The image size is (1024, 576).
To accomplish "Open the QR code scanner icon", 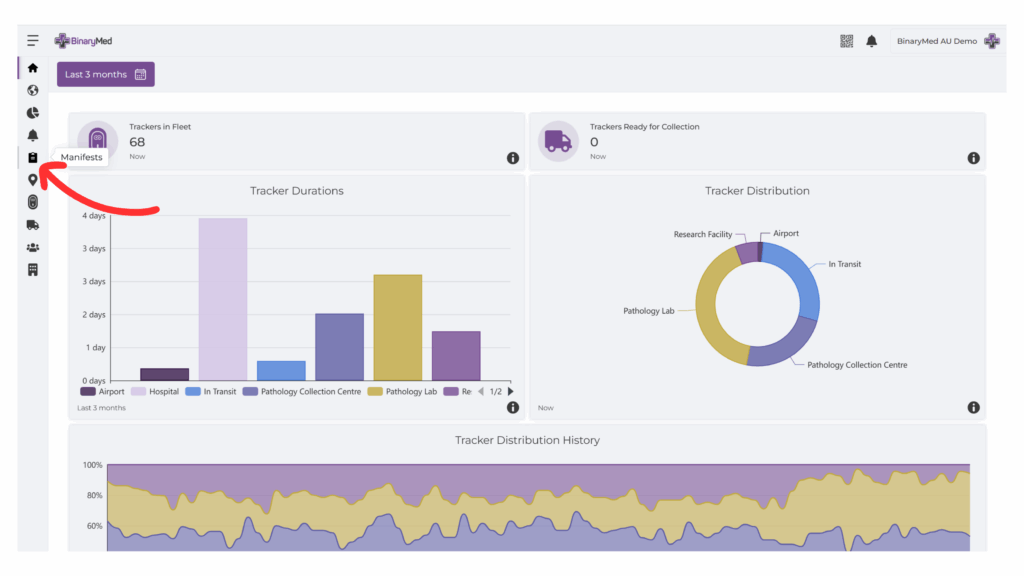I will [x=847, y=41].
